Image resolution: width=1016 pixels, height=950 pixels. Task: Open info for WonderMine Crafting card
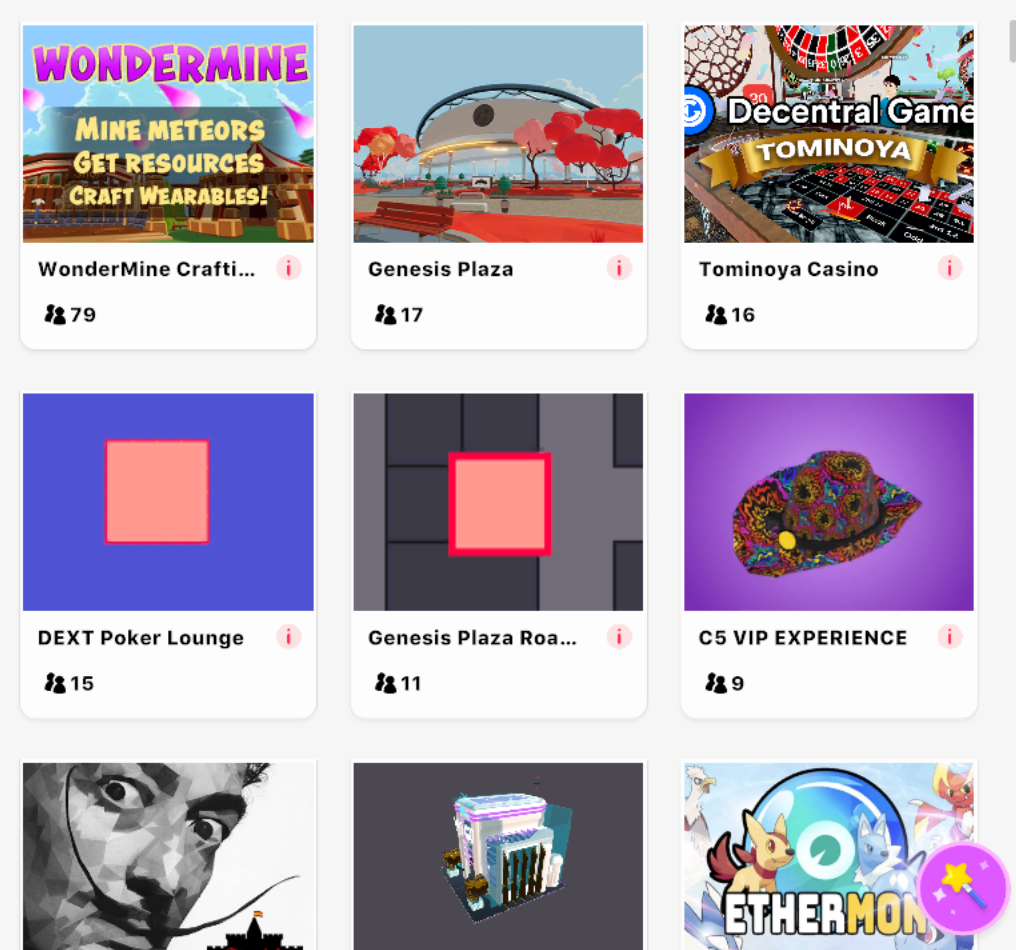coord(288,268)
